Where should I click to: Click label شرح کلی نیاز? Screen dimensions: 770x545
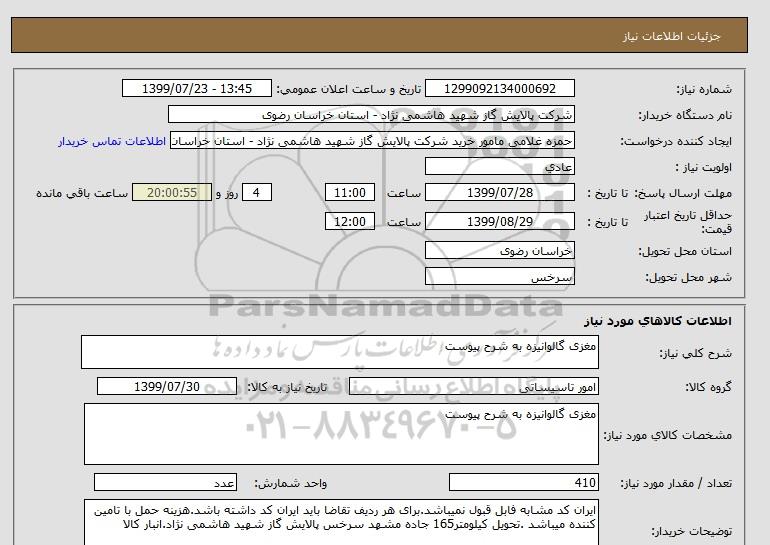point(695,353)
